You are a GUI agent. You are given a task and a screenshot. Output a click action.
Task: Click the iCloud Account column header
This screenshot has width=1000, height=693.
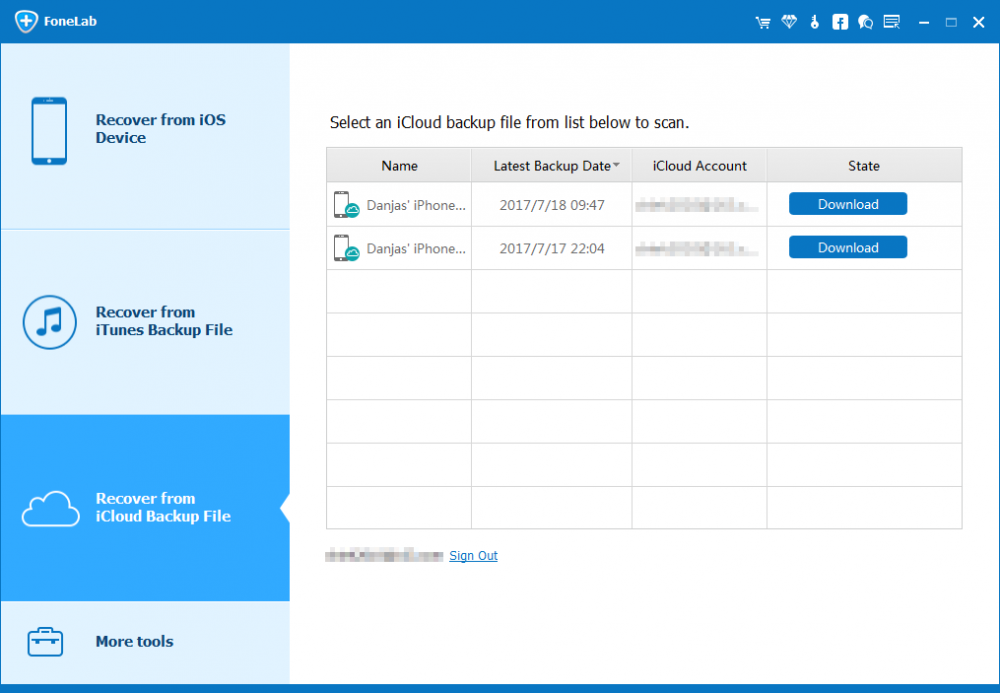coord(699,166)
